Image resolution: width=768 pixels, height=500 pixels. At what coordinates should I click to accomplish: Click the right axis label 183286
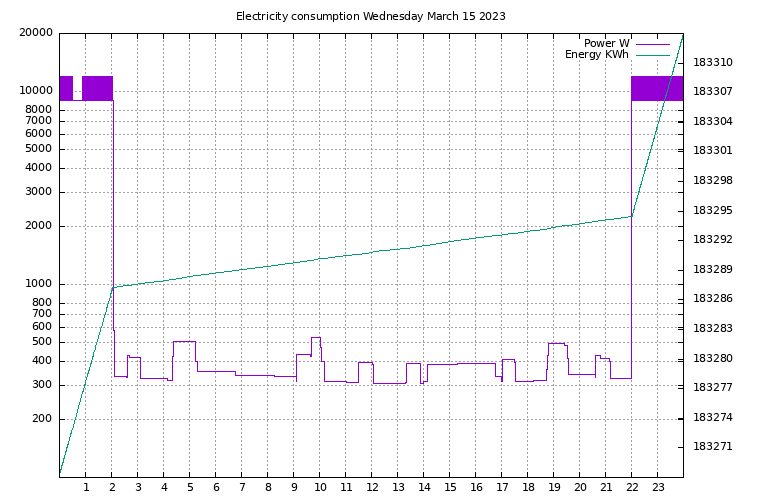(x=713, y=298)
